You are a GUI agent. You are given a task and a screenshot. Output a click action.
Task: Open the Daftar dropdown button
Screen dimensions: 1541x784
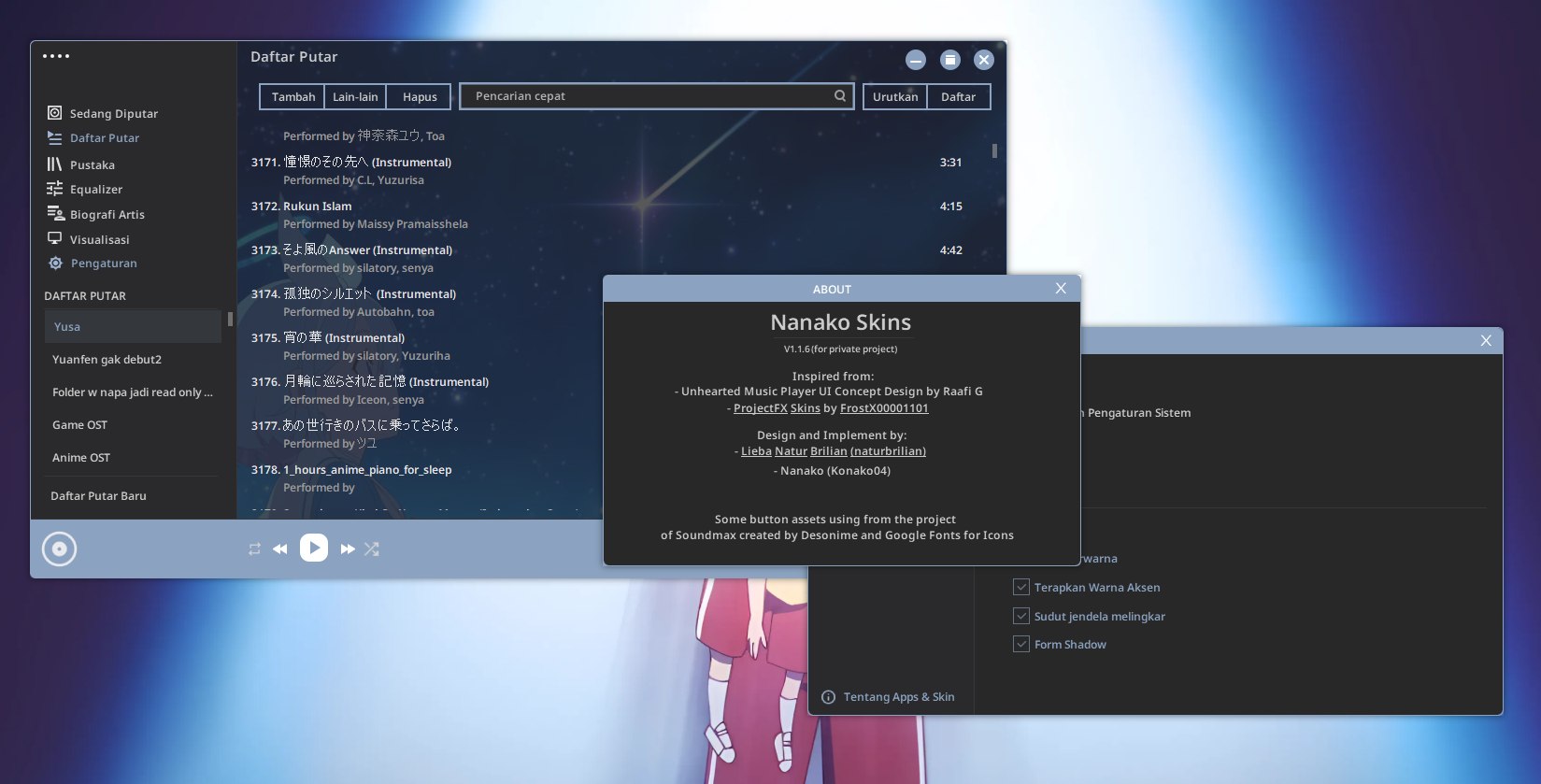click(x=958, y=97)
